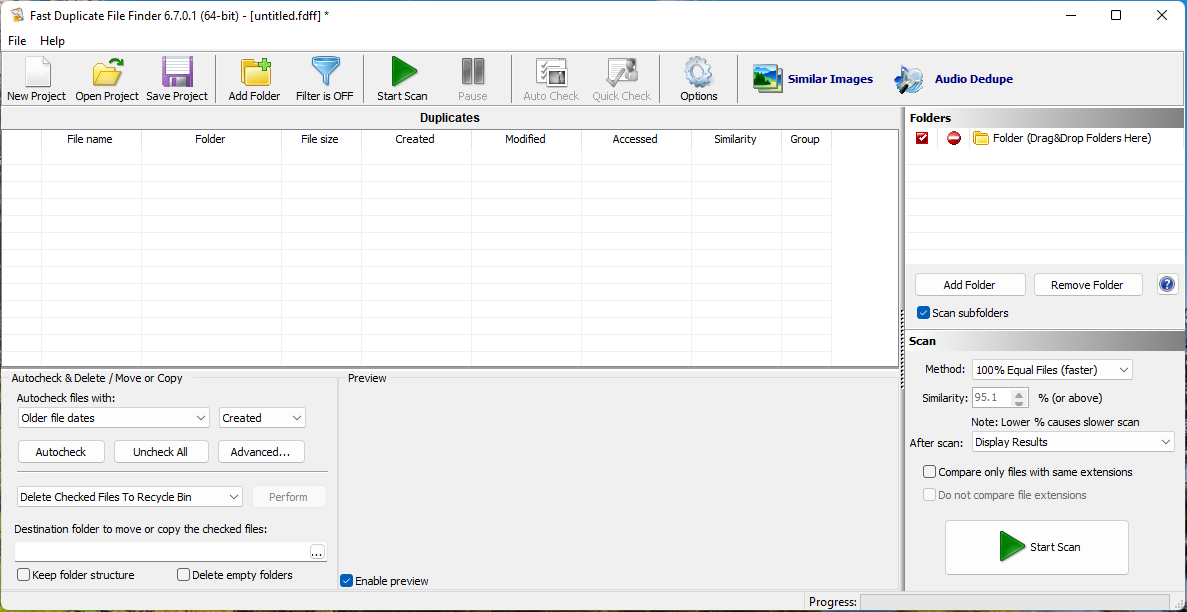Enable Compare only files with same extensions
This screenshot has width=1187, height=612.
(930, 472)
